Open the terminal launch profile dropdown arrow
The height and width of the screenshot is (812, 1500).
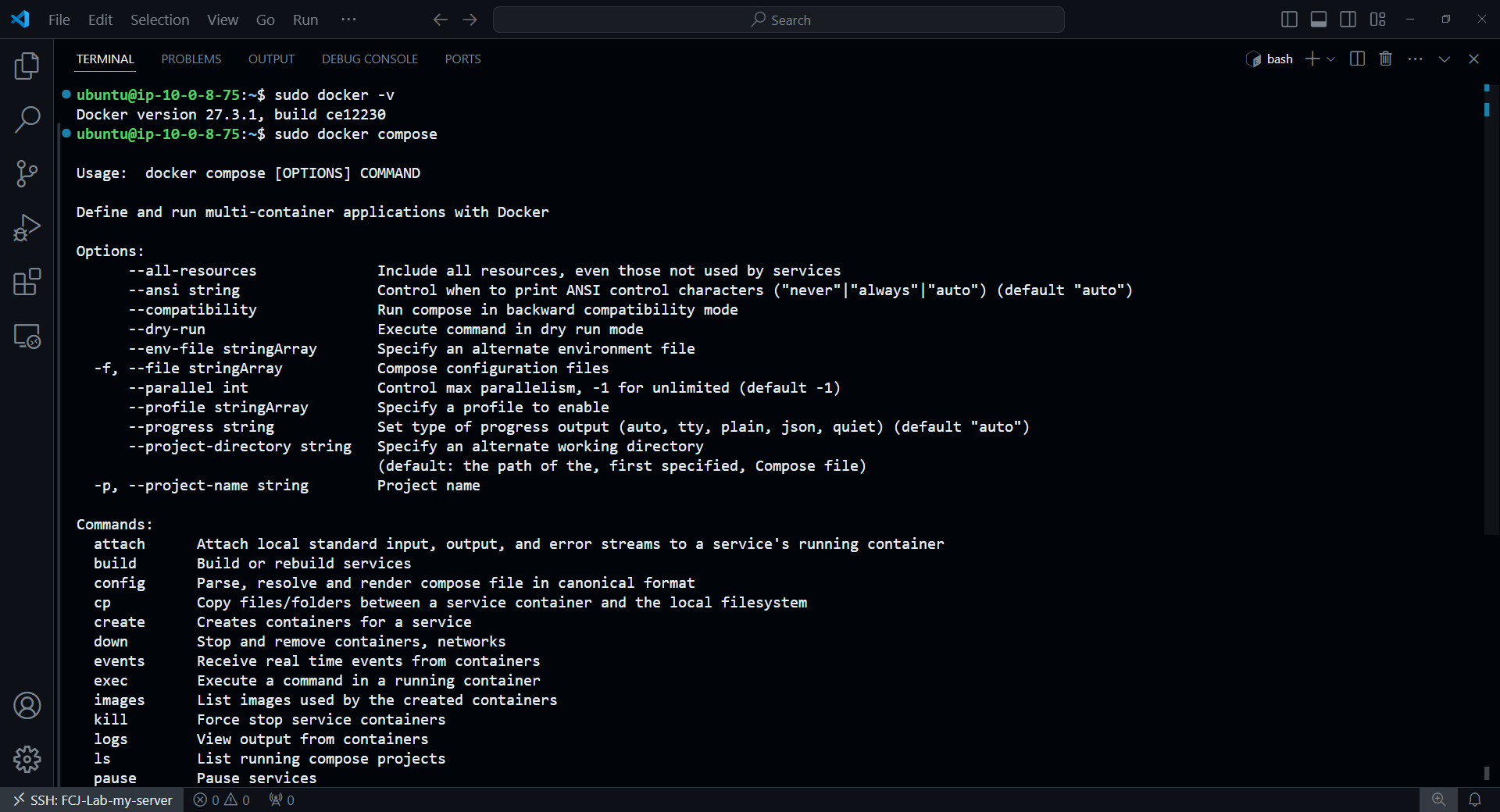point(1331,59)
